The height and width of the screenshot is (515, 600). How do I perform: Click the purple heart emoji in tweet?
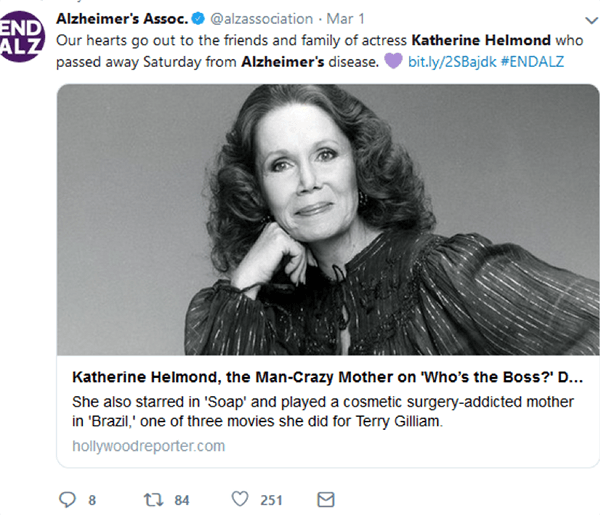click(393, 62)
